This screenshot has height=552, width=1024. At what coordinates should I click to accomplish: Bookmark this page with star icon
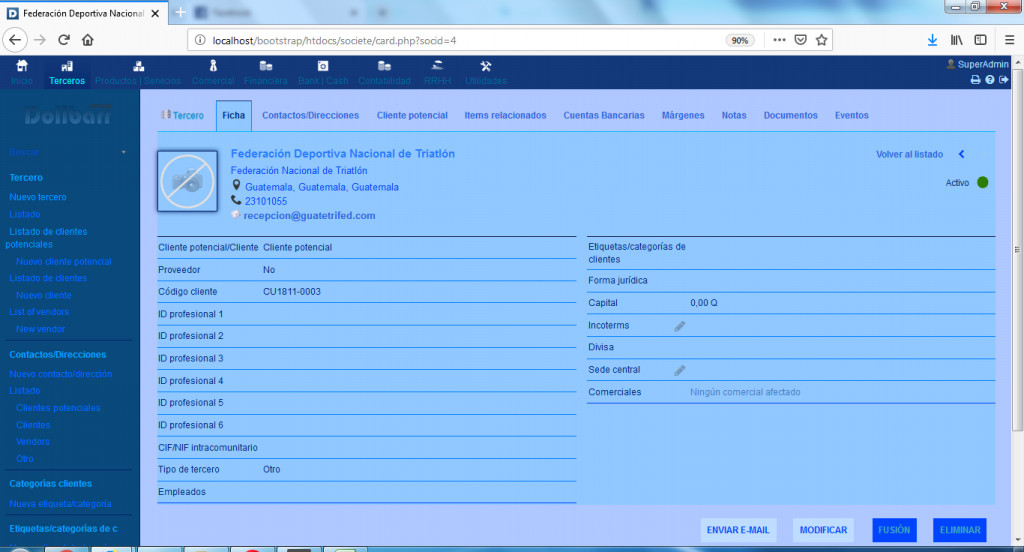822,40
